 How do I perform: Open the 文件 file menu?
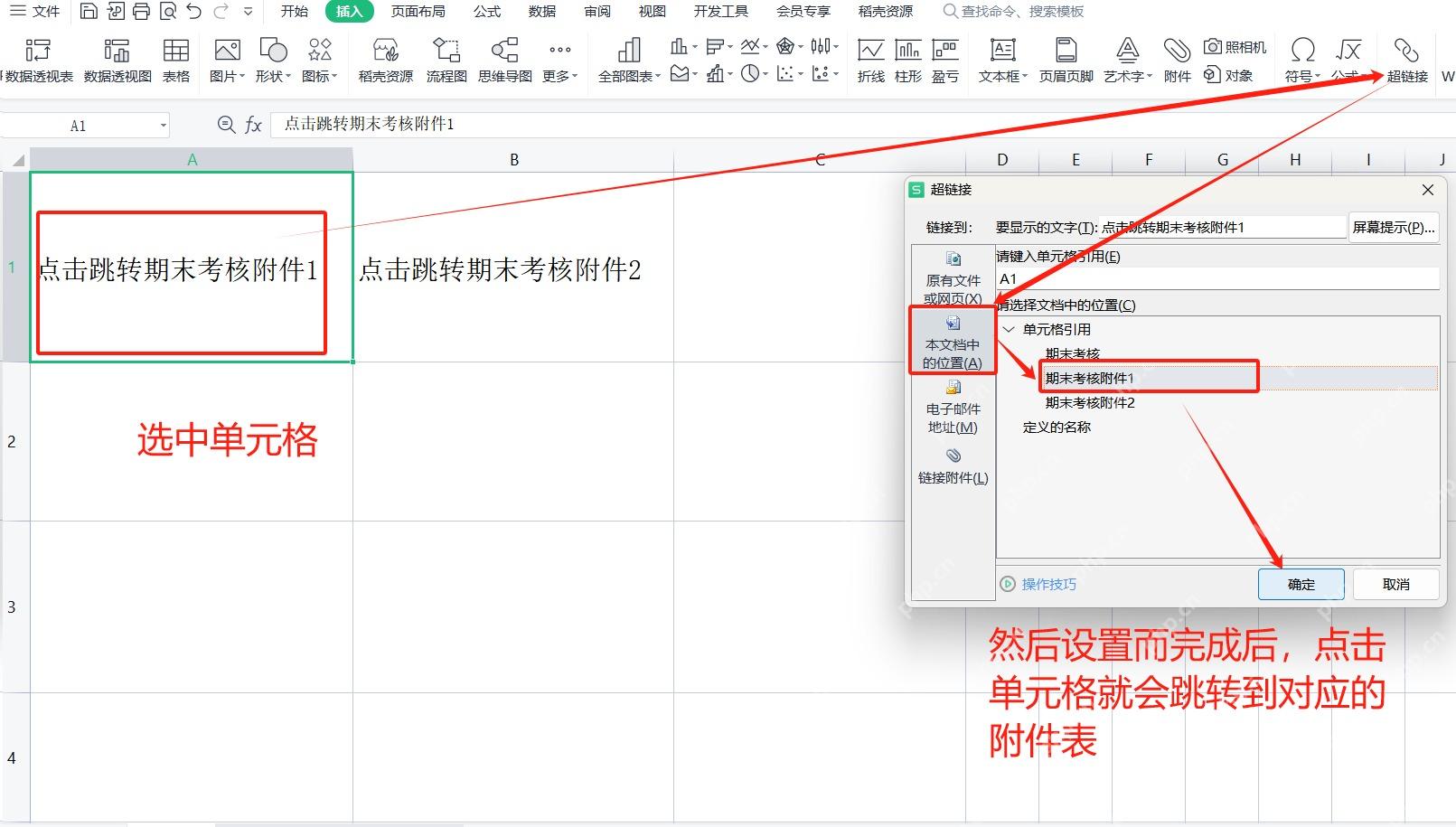point(34,12)
